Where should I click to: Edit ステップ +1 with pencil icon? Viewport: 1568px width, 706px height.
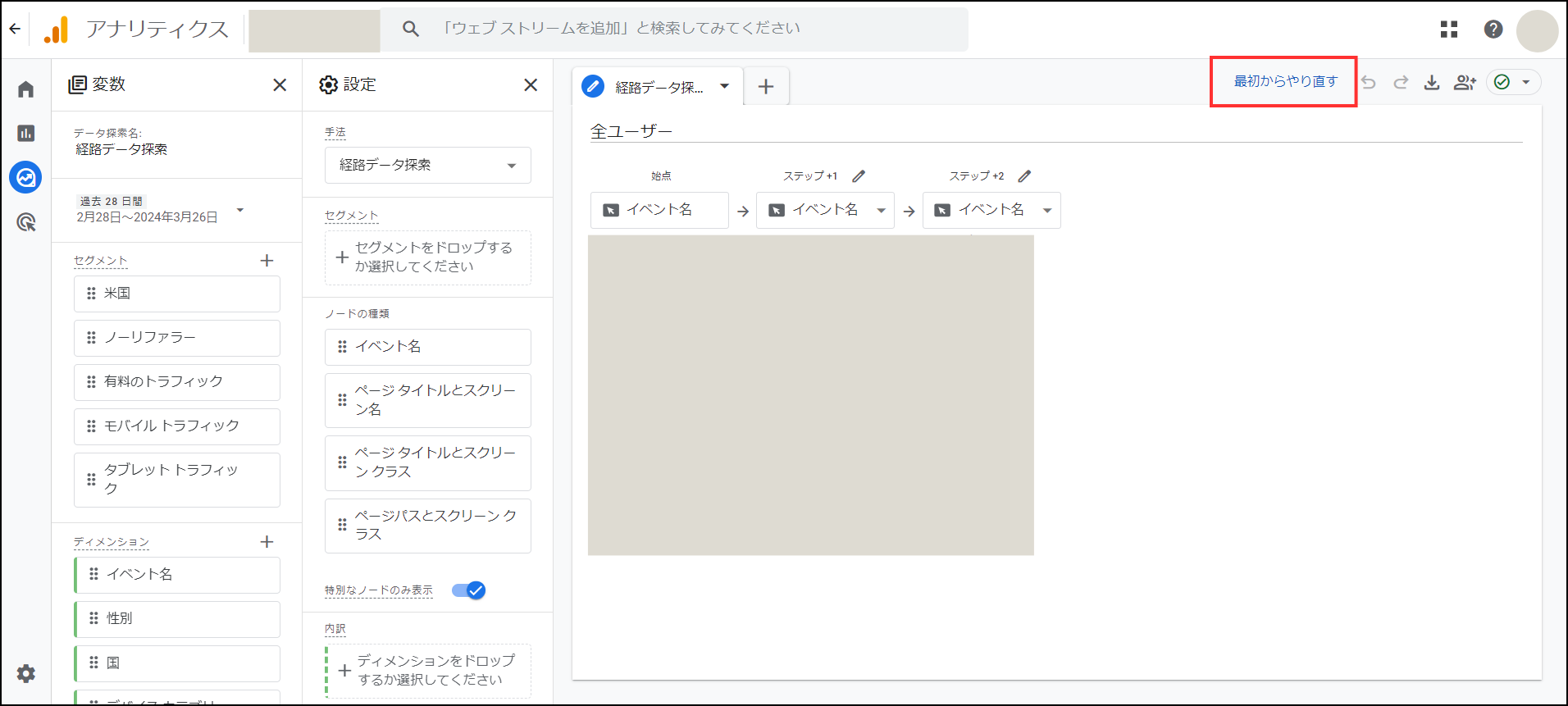[x=859, y=176]
